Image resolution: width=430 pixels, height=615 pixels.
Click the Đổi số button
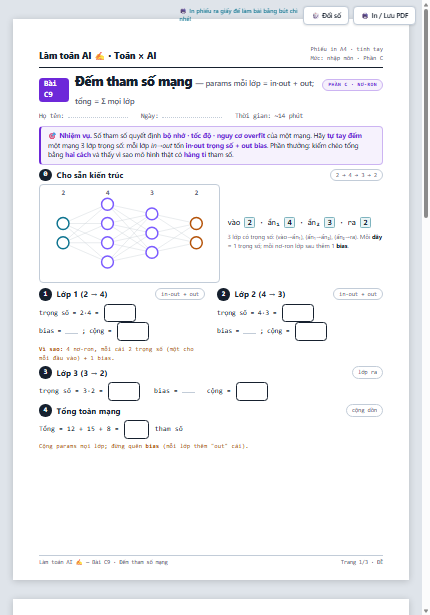click(326, 16)
